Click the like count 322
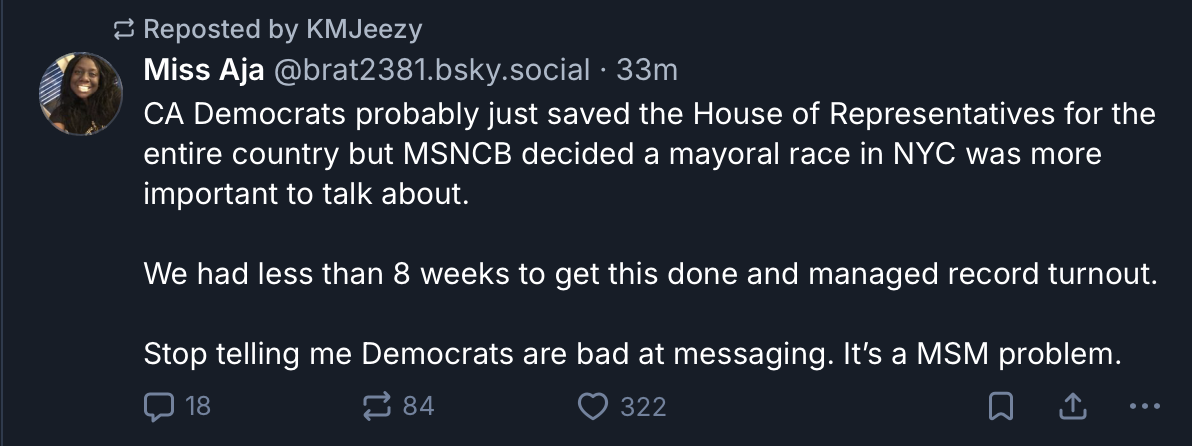The height and width of the screenshot is (446, 1192). tap(643, 407)
